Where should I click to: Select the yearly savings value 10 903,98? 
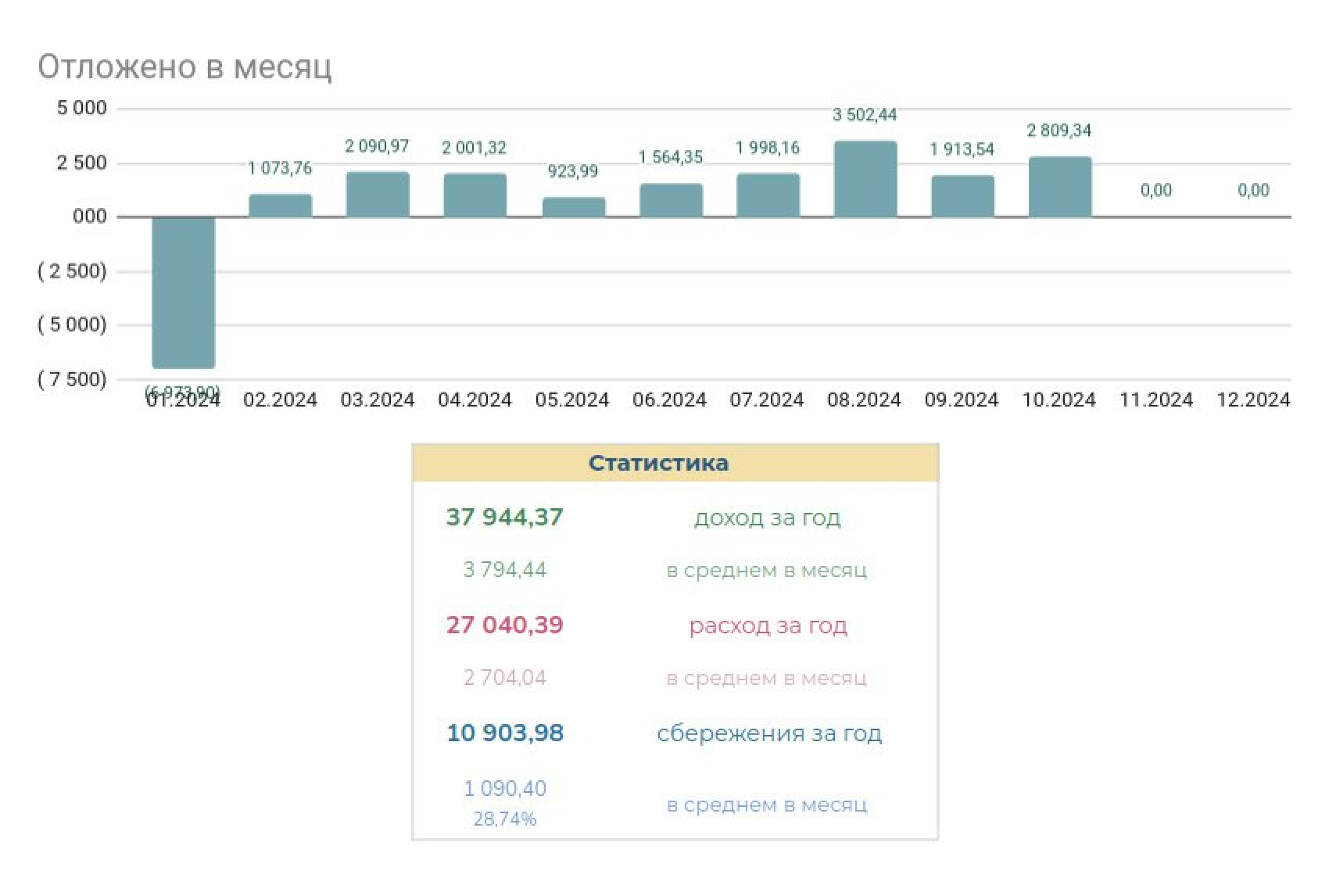tap(505, 733)
